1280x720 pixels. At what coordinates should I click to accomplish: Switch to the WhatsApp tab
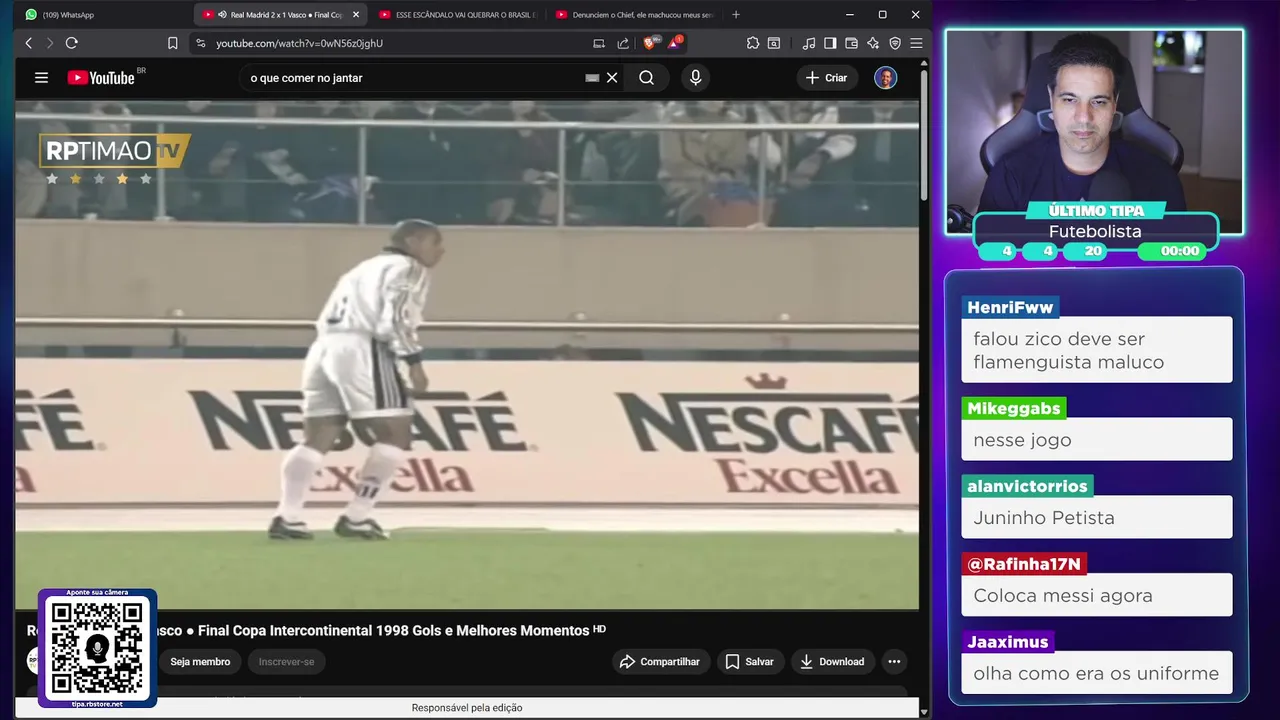pos(68,15)
